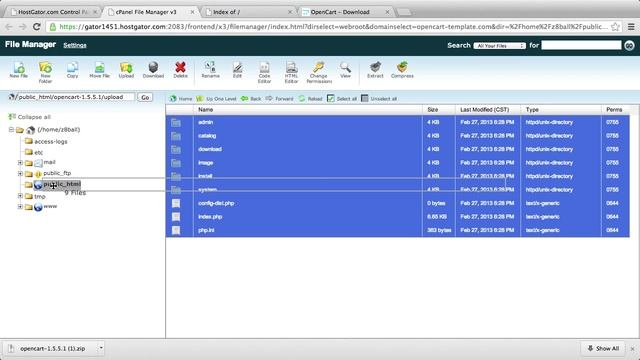The image size is (640, 360).
Task: Choose the Rename tool
Action: tap(210, 70)
